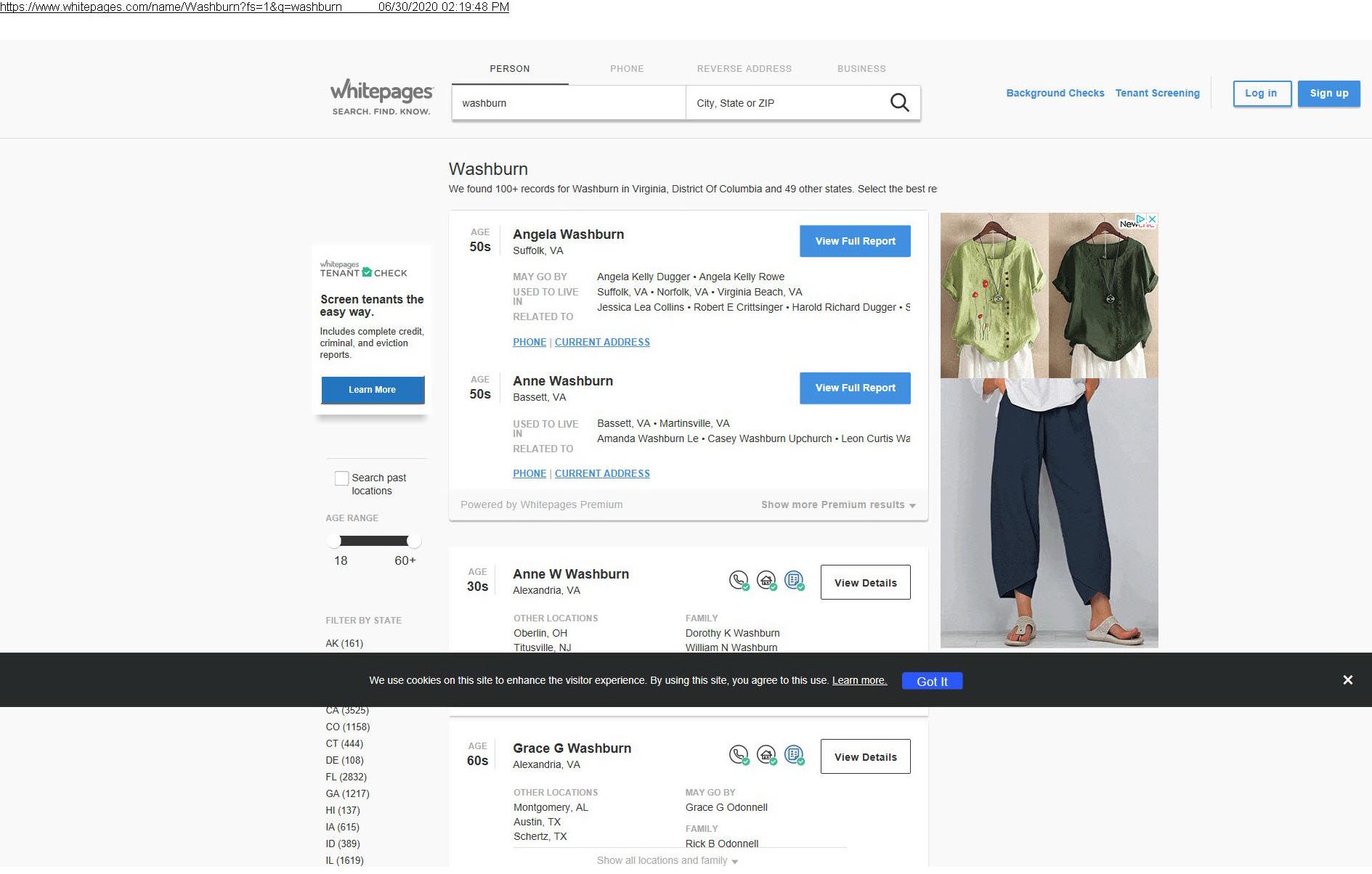The image size is (1372, 874).
Task: Switch to the Phone search tab
Action: click(x=627, y=69)
